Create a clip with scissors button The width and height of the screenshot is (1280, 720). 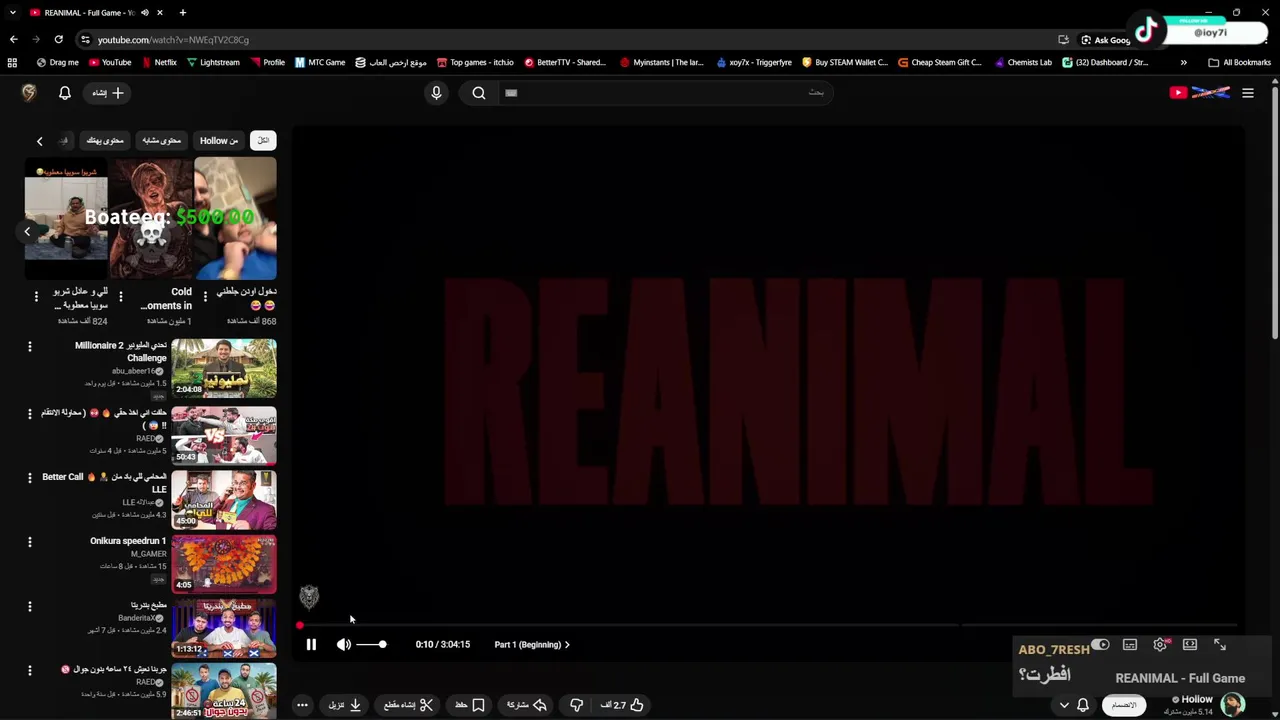409,705
